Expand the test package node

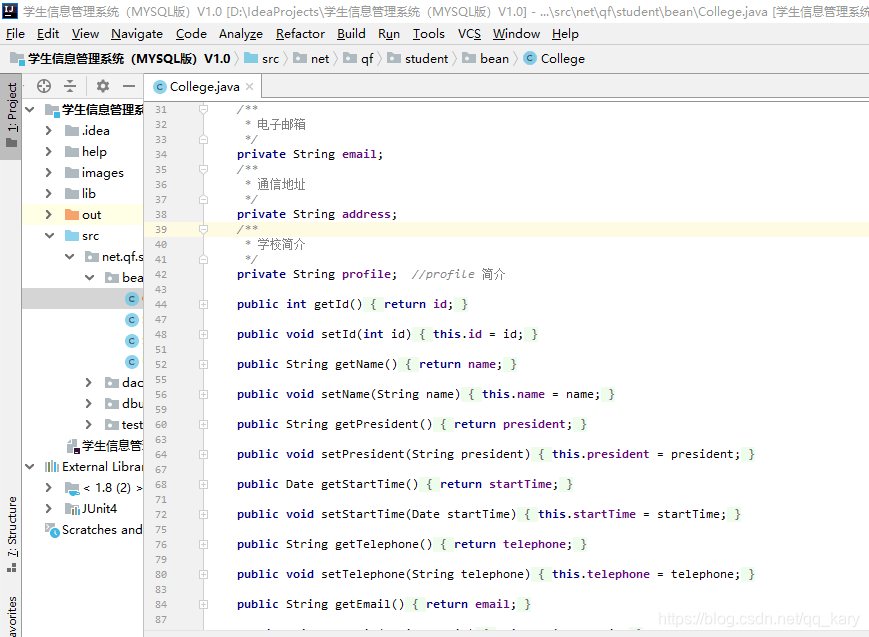coord(89,425)
